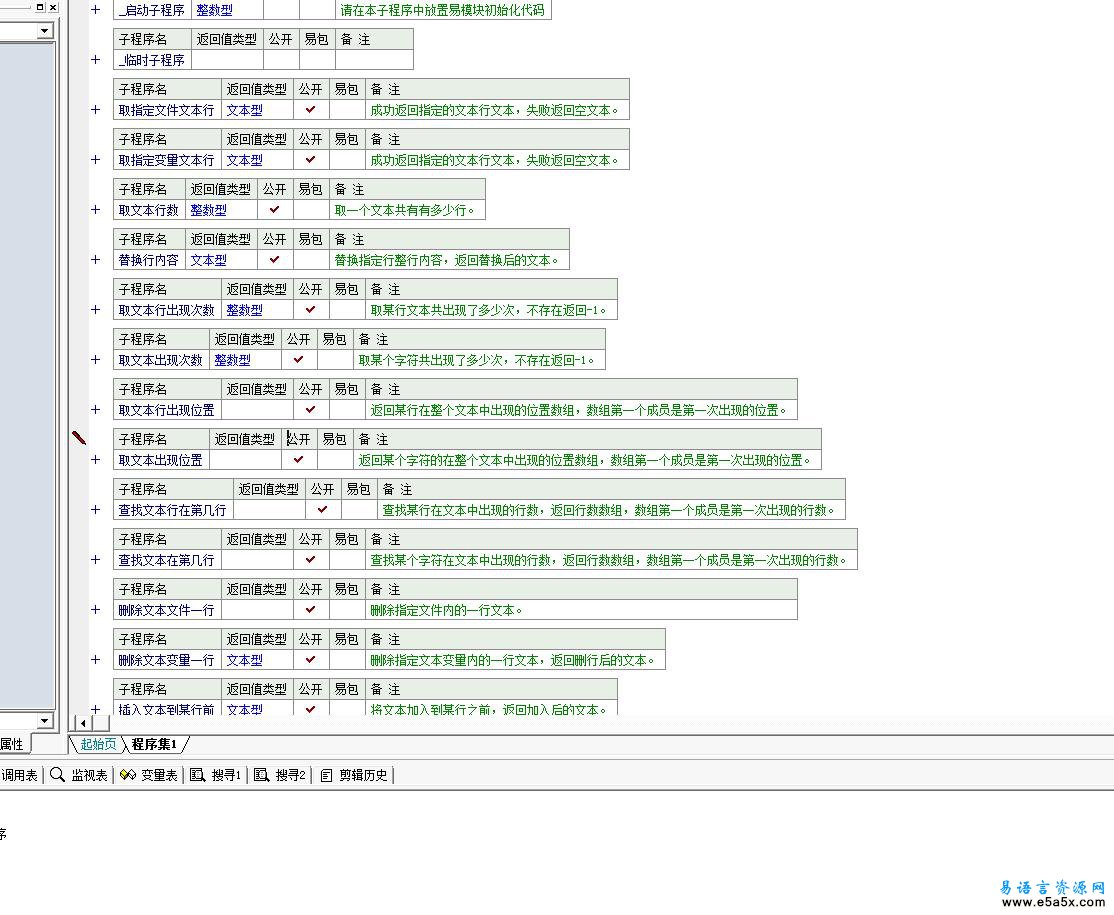Open the 搜寻1 results tab
This screenshot has width=1114, height=915.
(216, 775)
